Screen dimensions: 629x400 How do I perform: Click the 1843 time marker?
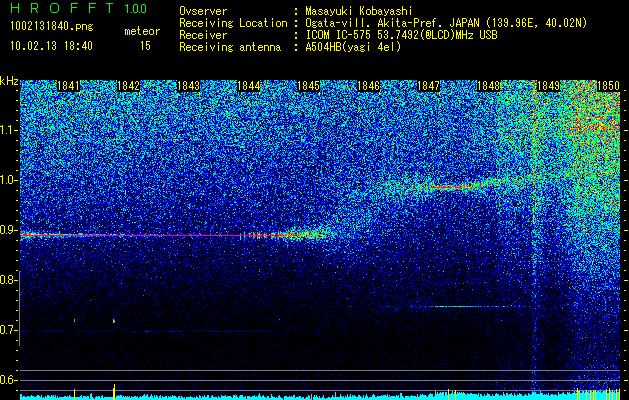click(189, 86)
